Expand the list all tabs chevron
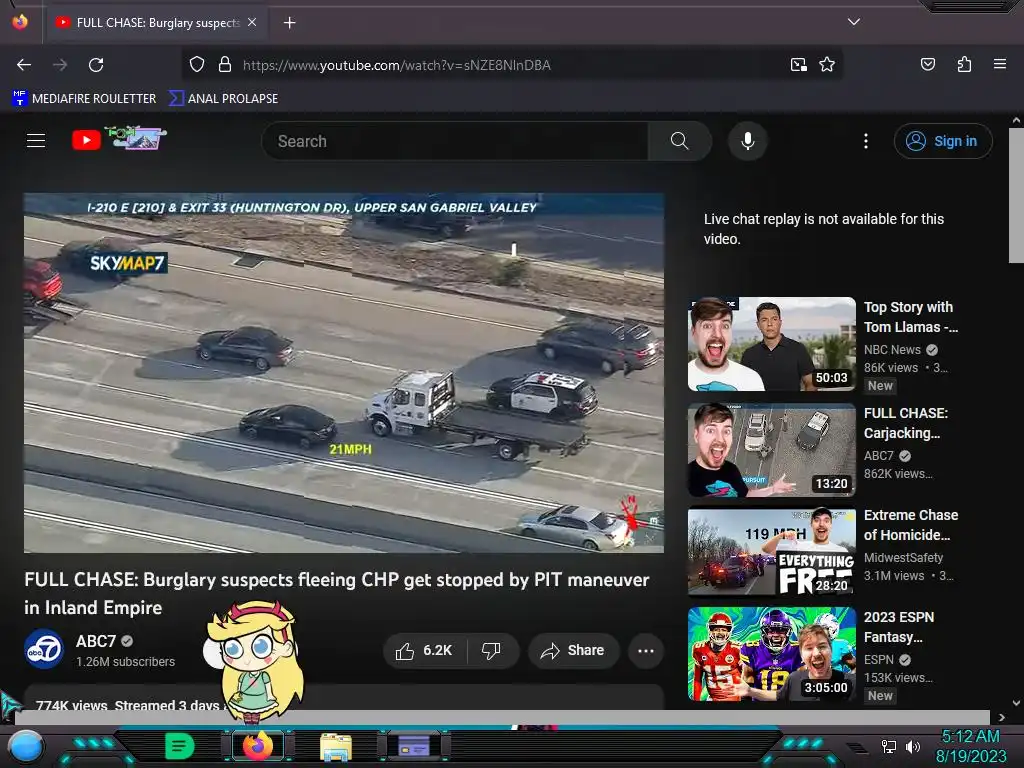The width and height of the screenshot is (1024, 768). pyautogui.click(x=854, y=22)
